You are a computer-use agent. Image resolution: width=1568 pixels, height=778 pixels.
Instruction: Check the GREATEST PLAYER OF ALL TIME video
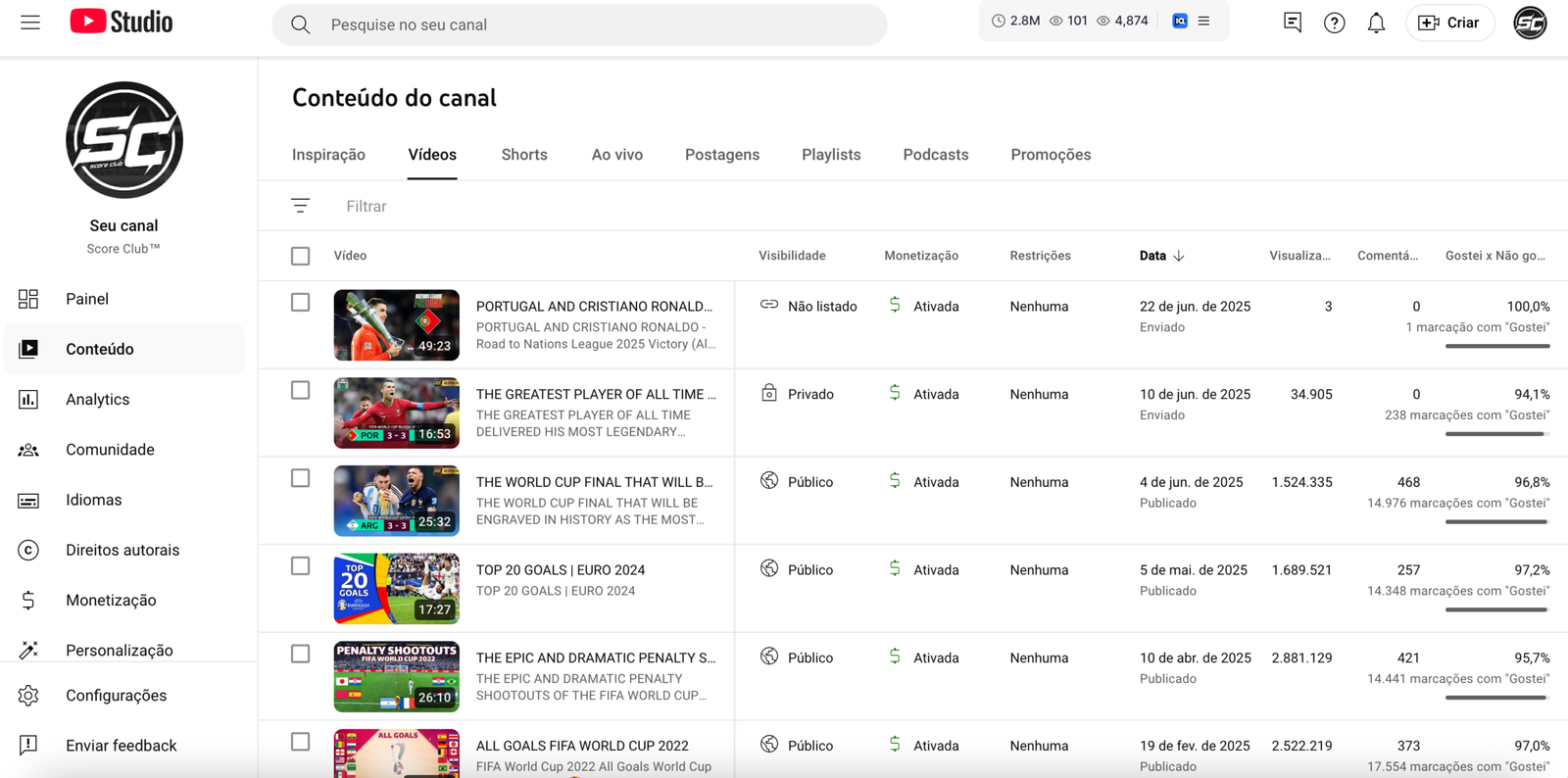(301, 390)
